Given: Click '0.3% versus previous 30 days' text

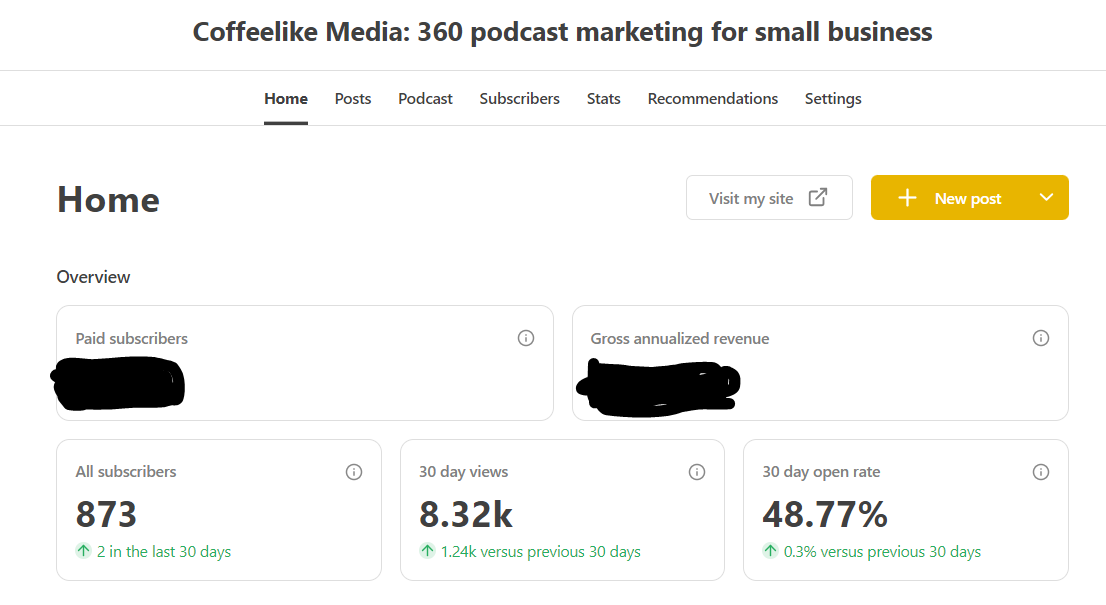Looking at the screenshot, I should 882,551.
